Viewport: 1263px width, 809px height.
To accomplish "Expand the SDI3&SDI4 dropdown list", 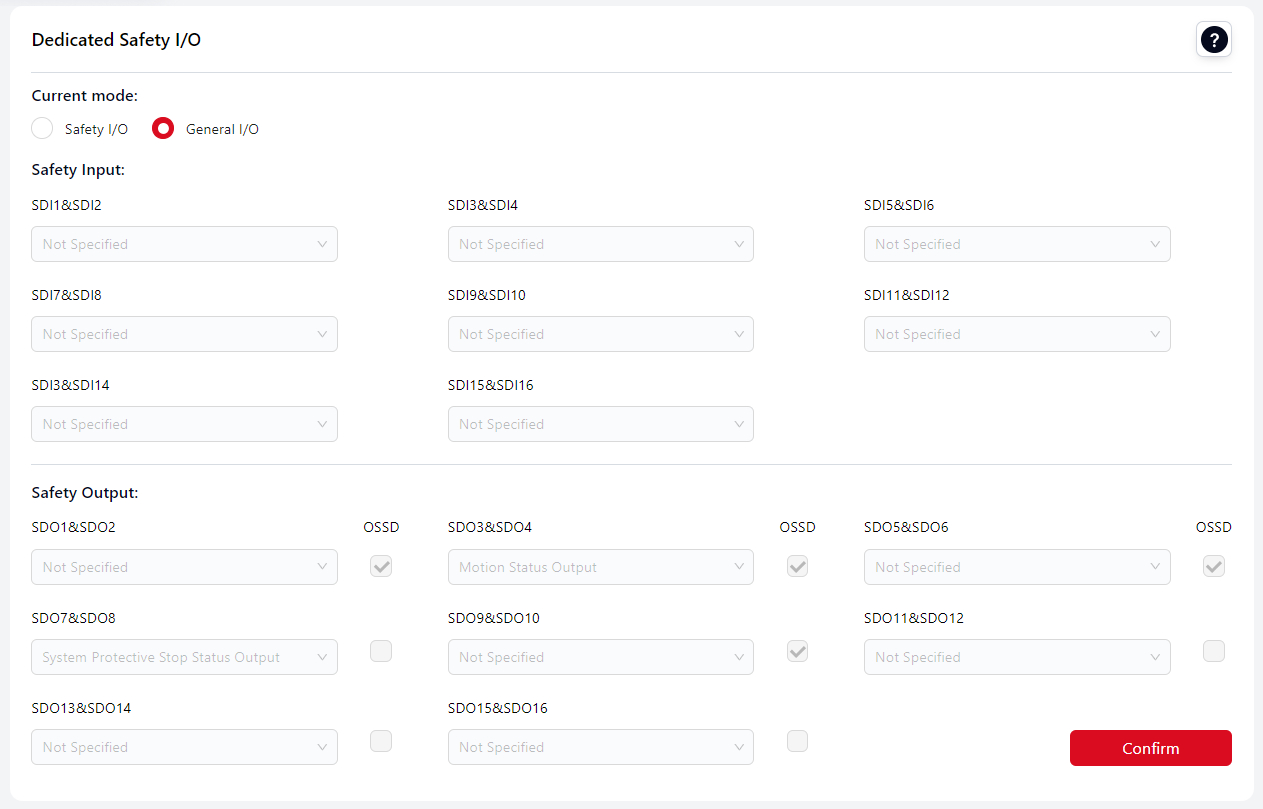I will pyautogui.click(x=600, y=244).
